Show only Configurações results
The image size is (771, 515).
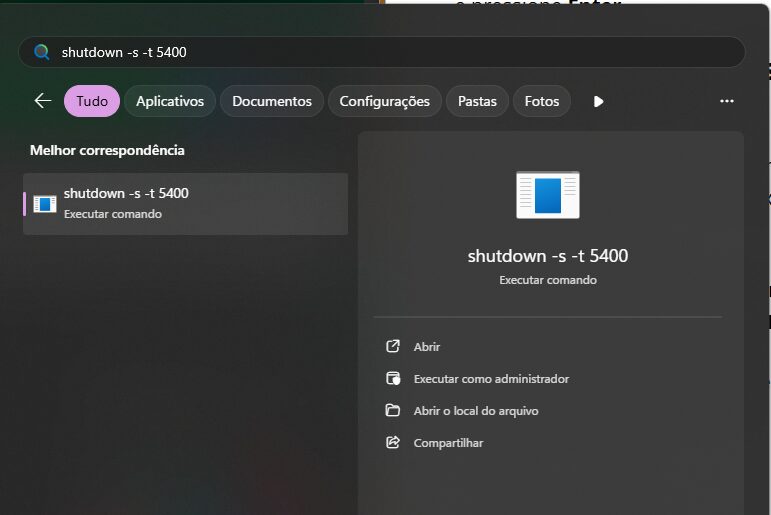[x=384, y=101]
